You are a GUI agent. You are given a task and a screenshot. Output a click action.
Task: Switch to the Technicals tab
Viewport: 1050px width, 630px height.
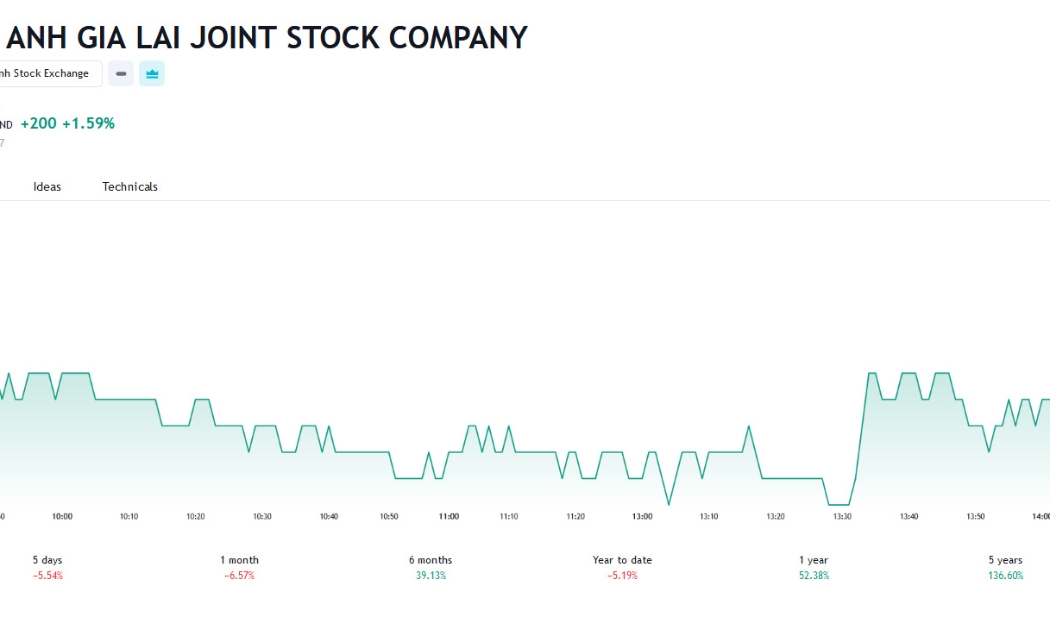pyautogui.click(x=130, y=187)
